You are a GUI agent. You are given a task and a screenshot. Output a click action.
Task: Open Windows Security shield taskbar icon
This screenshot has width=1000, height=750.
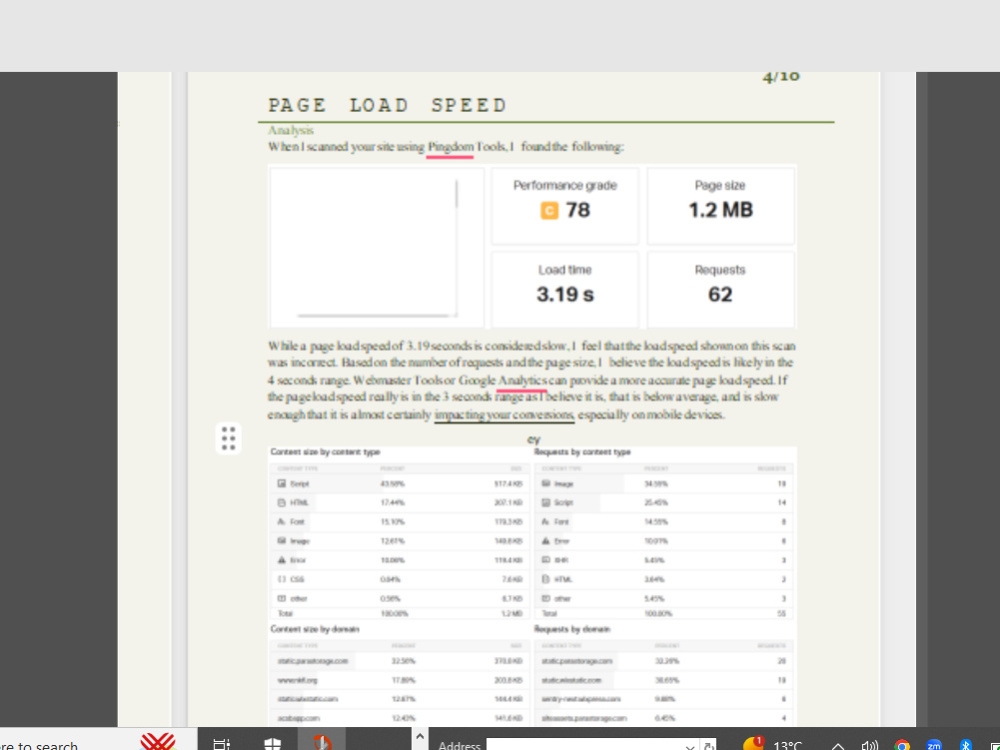pos(272,743)
